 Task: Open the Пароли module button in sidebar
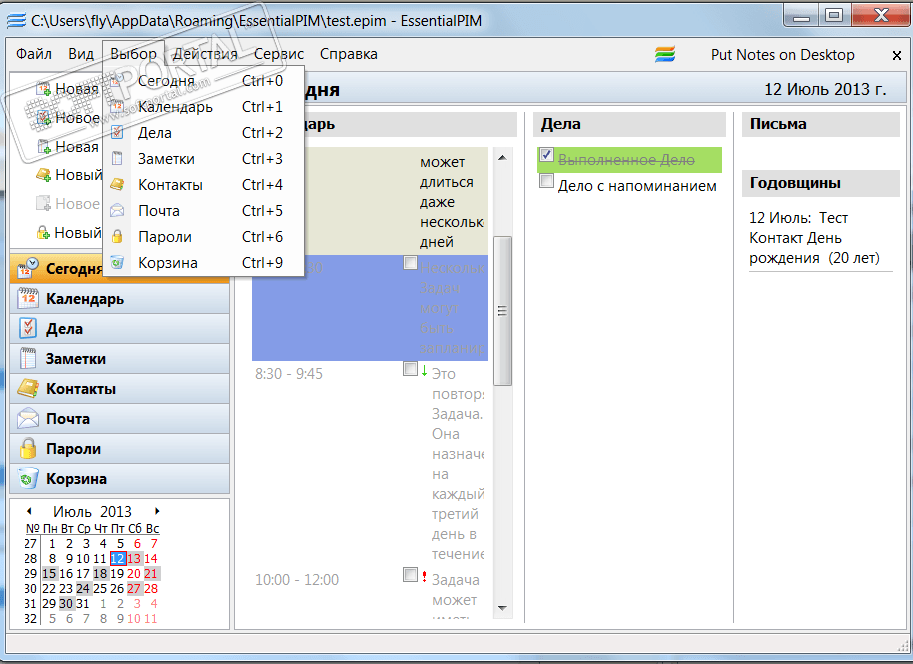120,448
